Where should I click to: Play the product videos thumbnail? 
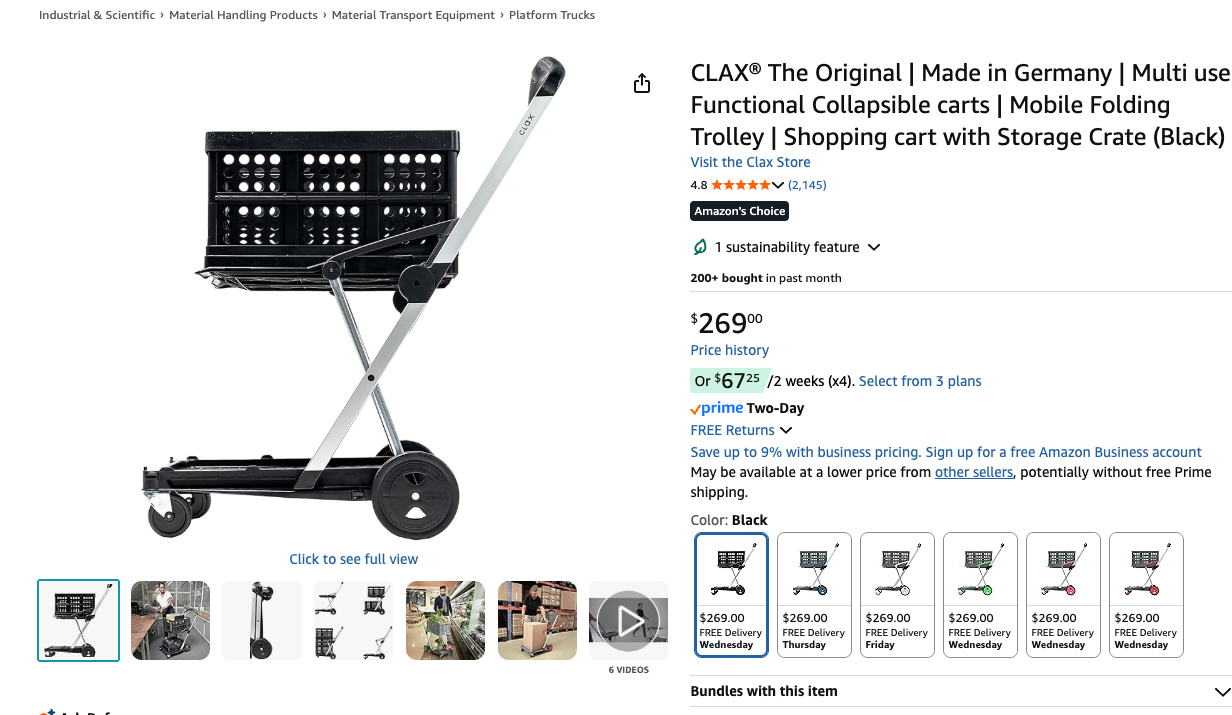click(628, 621)
